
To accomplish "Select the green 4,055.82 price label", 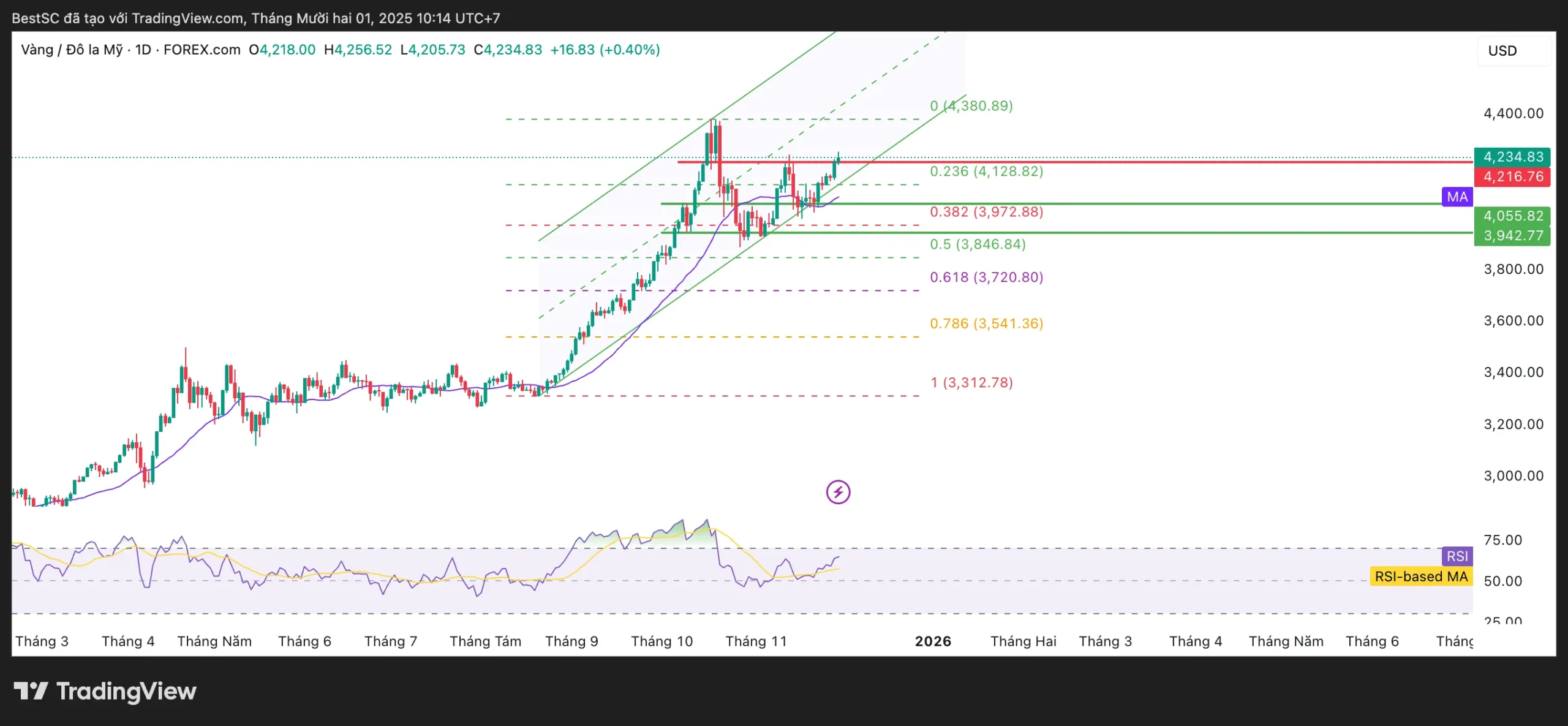I will (x=1512, y=216).
